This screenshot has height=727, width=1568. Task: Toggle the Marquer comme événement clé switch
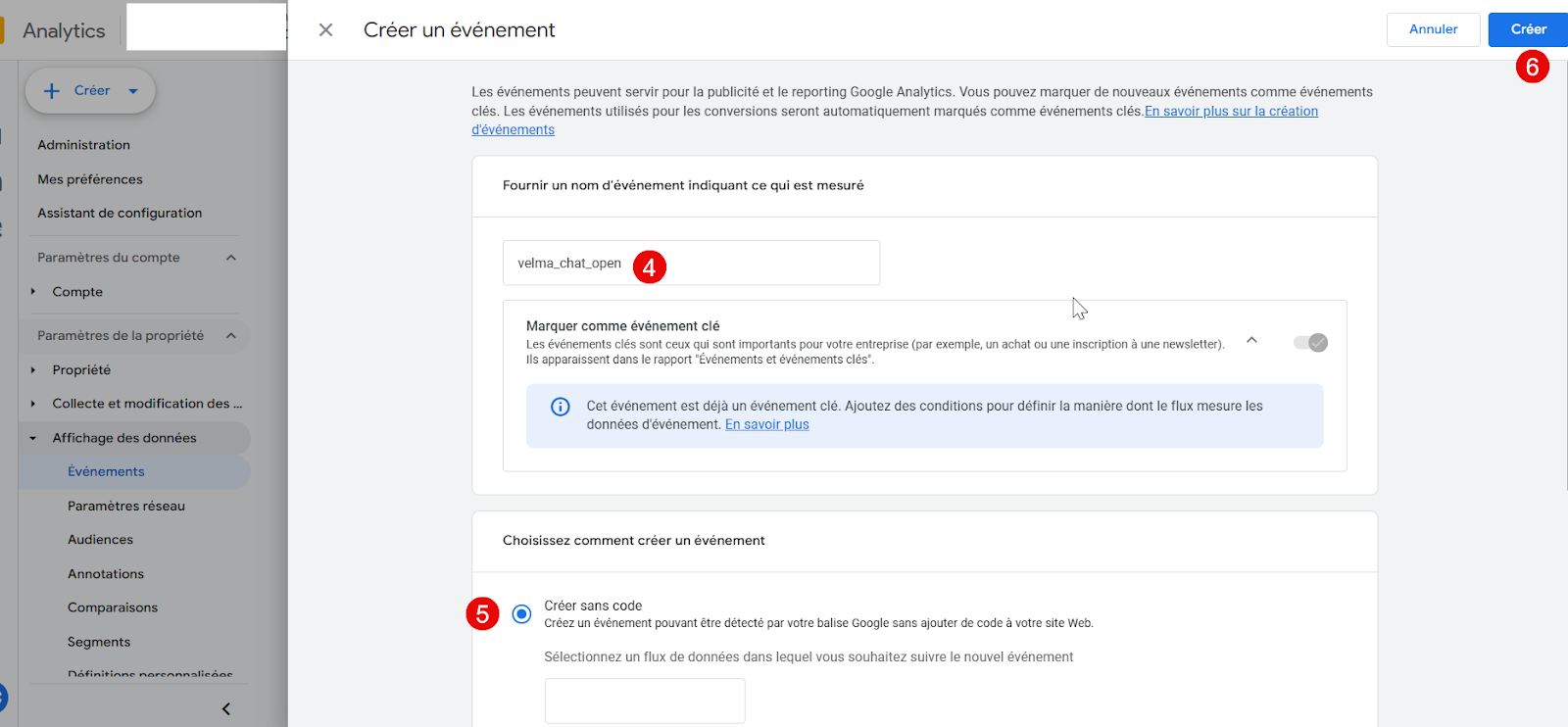[1310, 342]
